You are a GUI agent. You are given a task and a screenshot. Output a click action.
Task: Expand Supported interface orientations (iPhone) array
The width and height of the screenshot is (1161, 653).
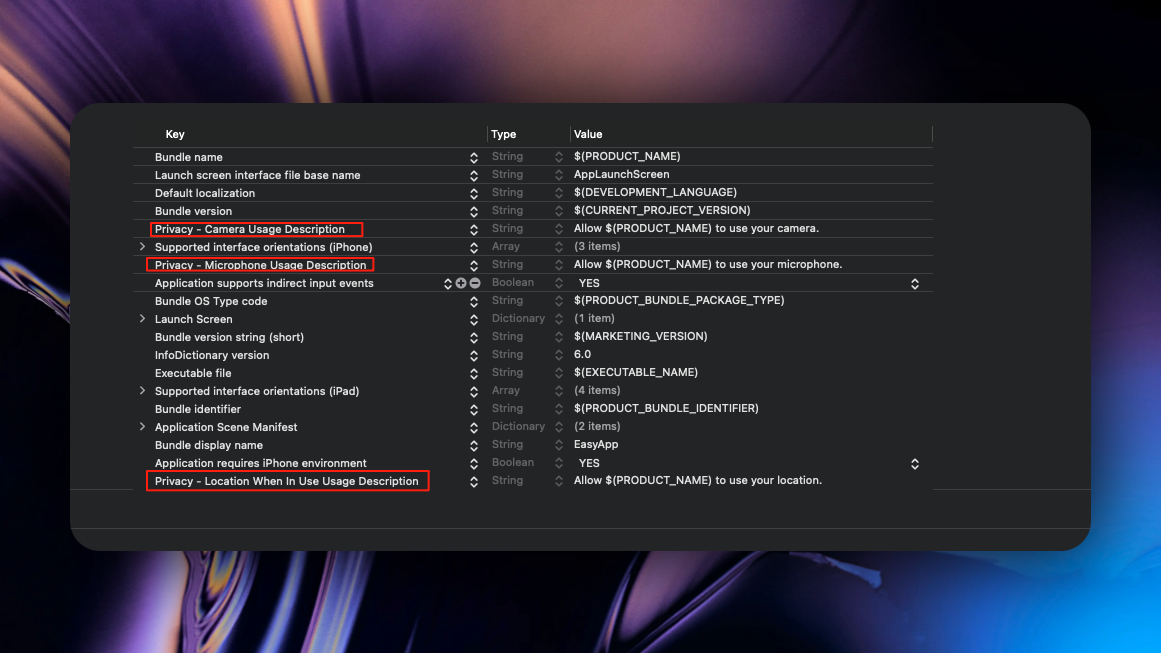click(142, 247)
